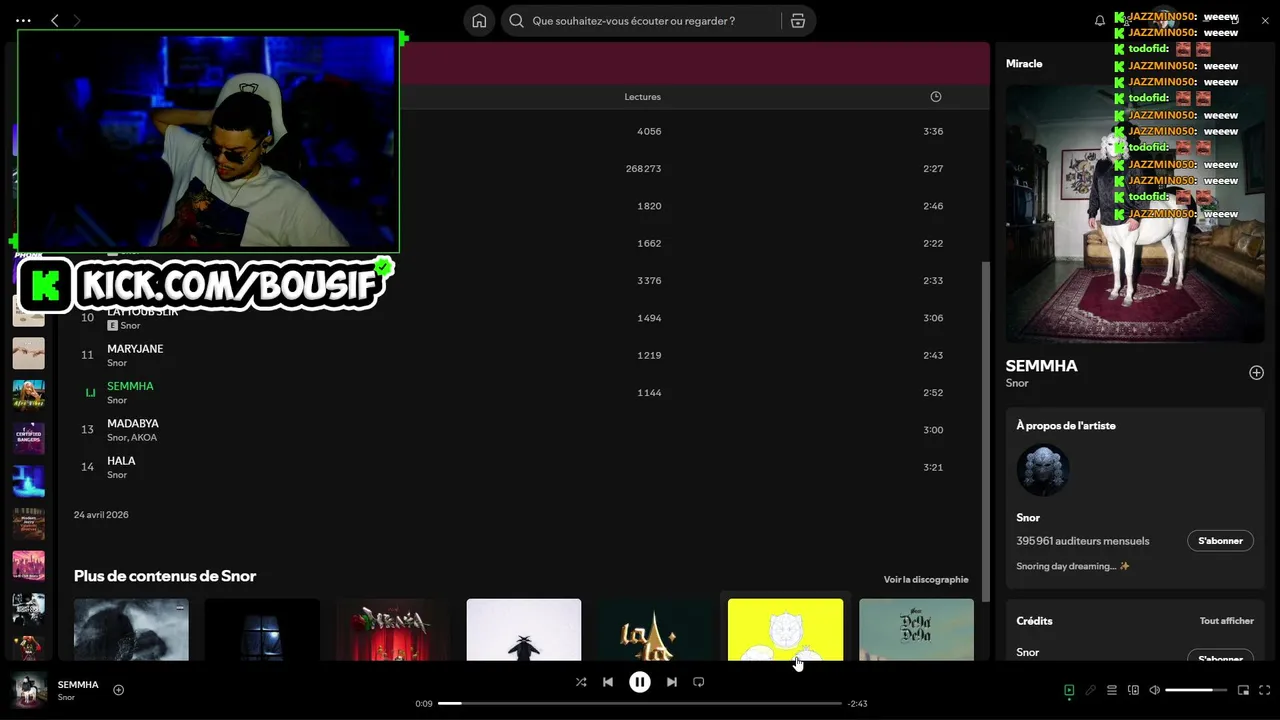Screen dimensions: 1280x720
Task: Adjust the volume slider
Action: click(x=1196, y=690)
